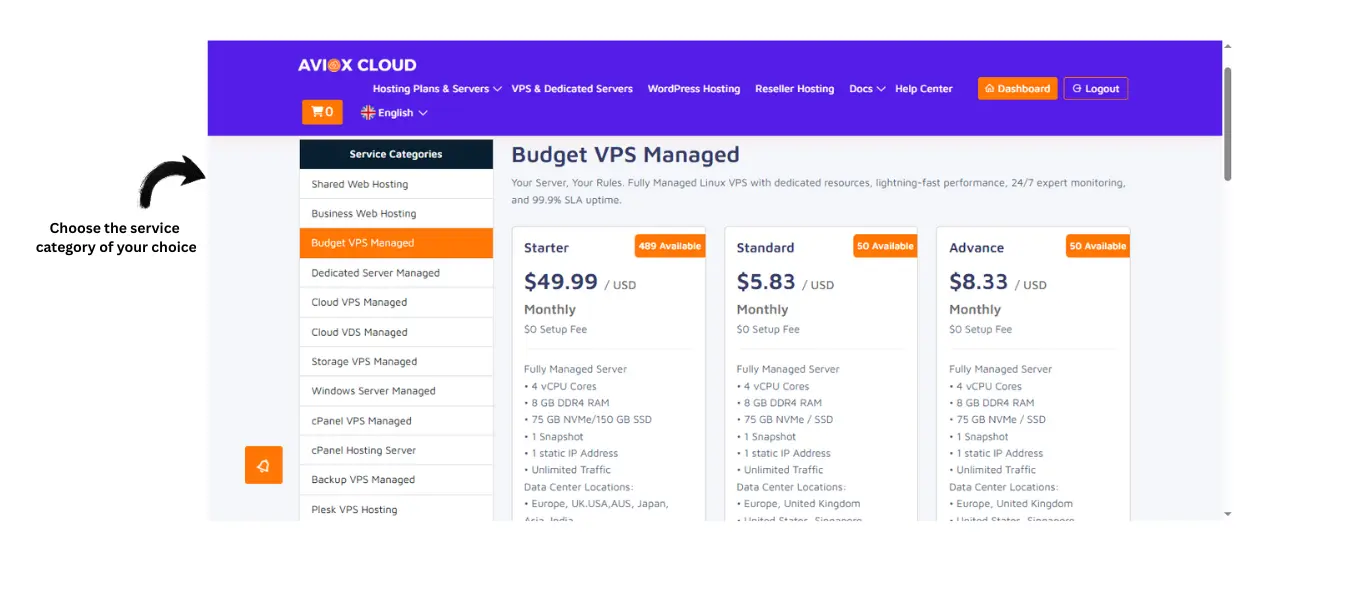Open the shopping cart icon button
The image size is (1366, 609).
tap(322, 112)
